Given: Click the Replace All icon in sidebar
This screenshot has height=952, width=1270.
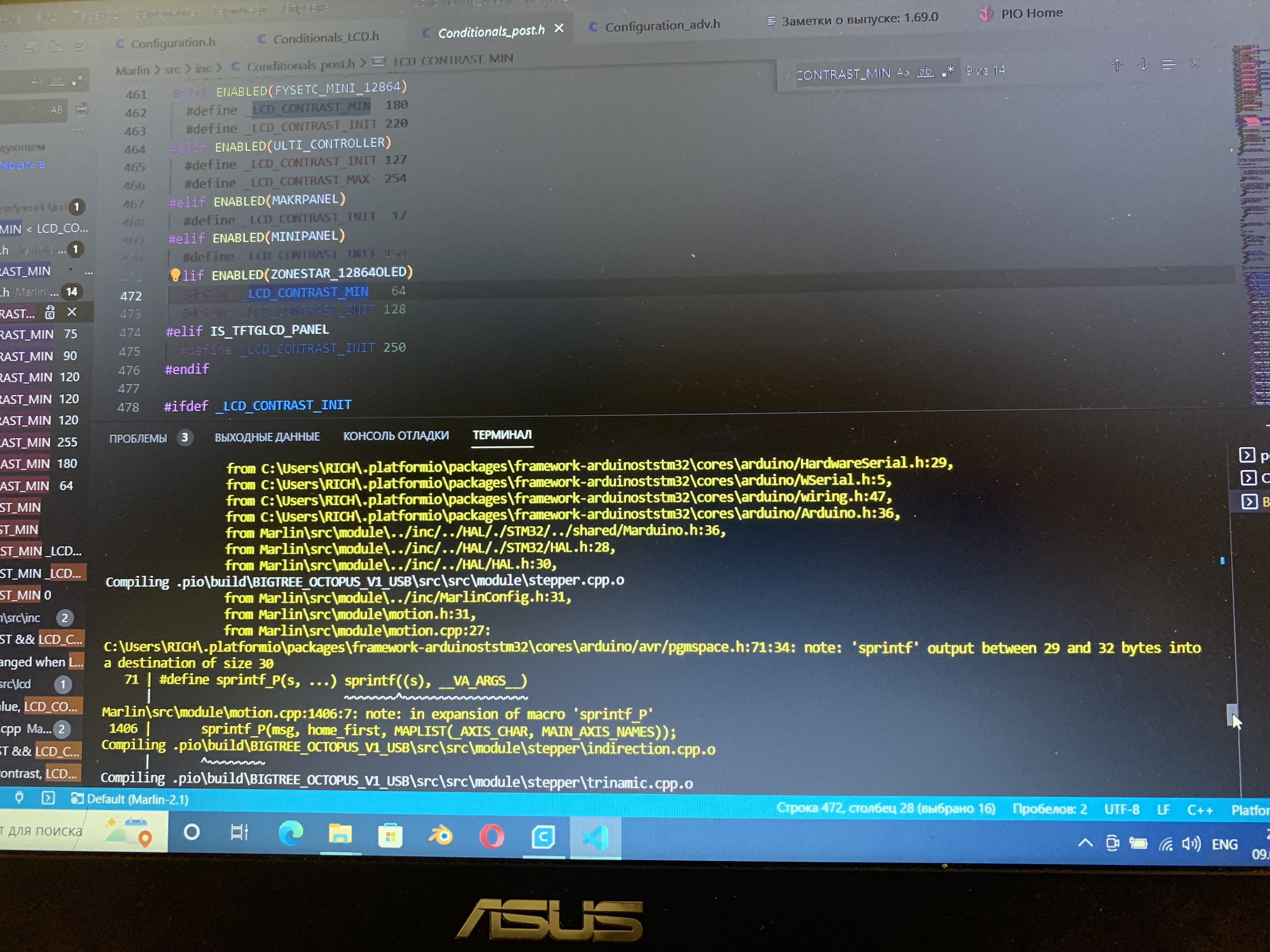Looking at the screenshot, I should [82, 109].
